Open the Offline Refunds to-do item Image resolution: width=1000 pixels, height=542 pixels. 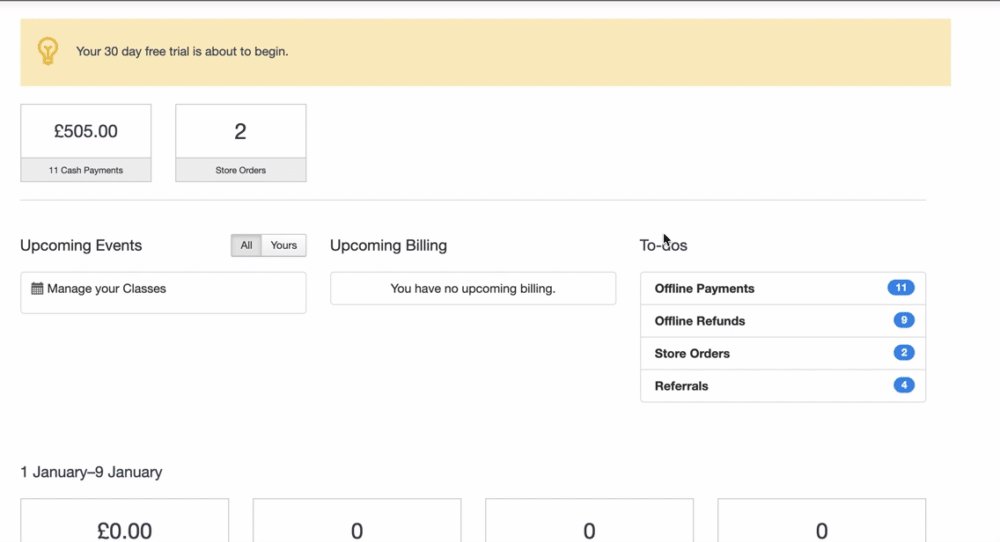pos(699,321)
